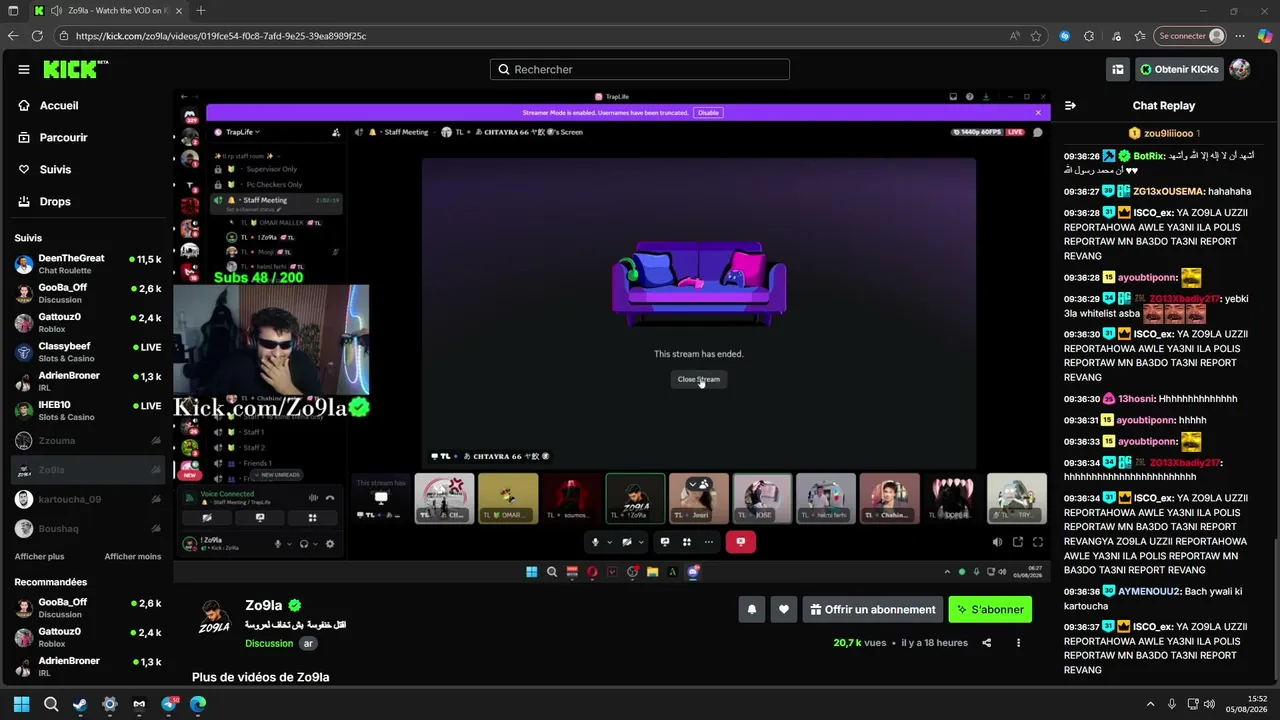The image size is (1280, 720).
Task: Open GooBa_Off channel under Suivis
Action: (x=88, y=293)
